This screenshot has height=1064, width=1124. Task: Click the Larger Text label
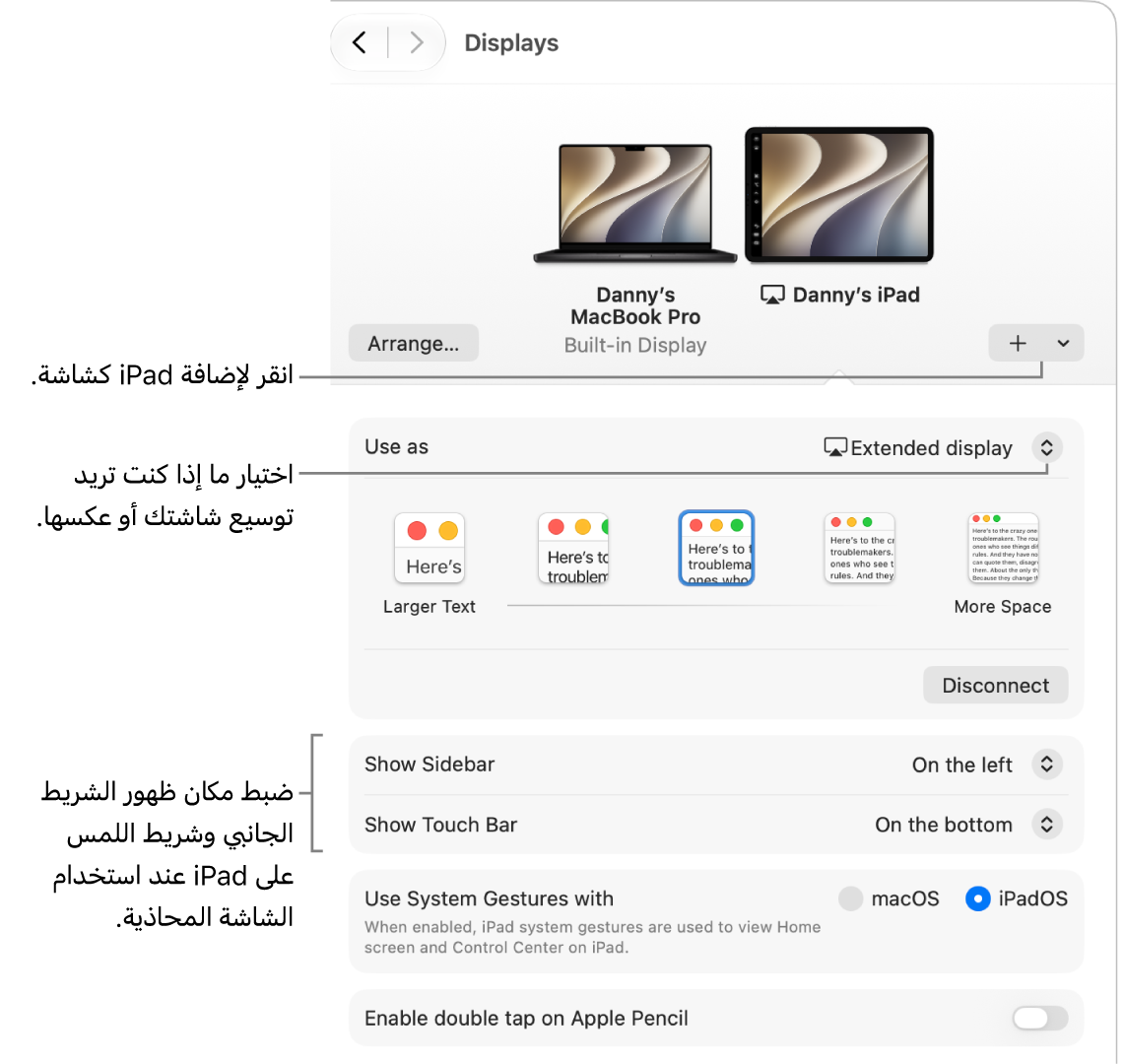point(429,607)
